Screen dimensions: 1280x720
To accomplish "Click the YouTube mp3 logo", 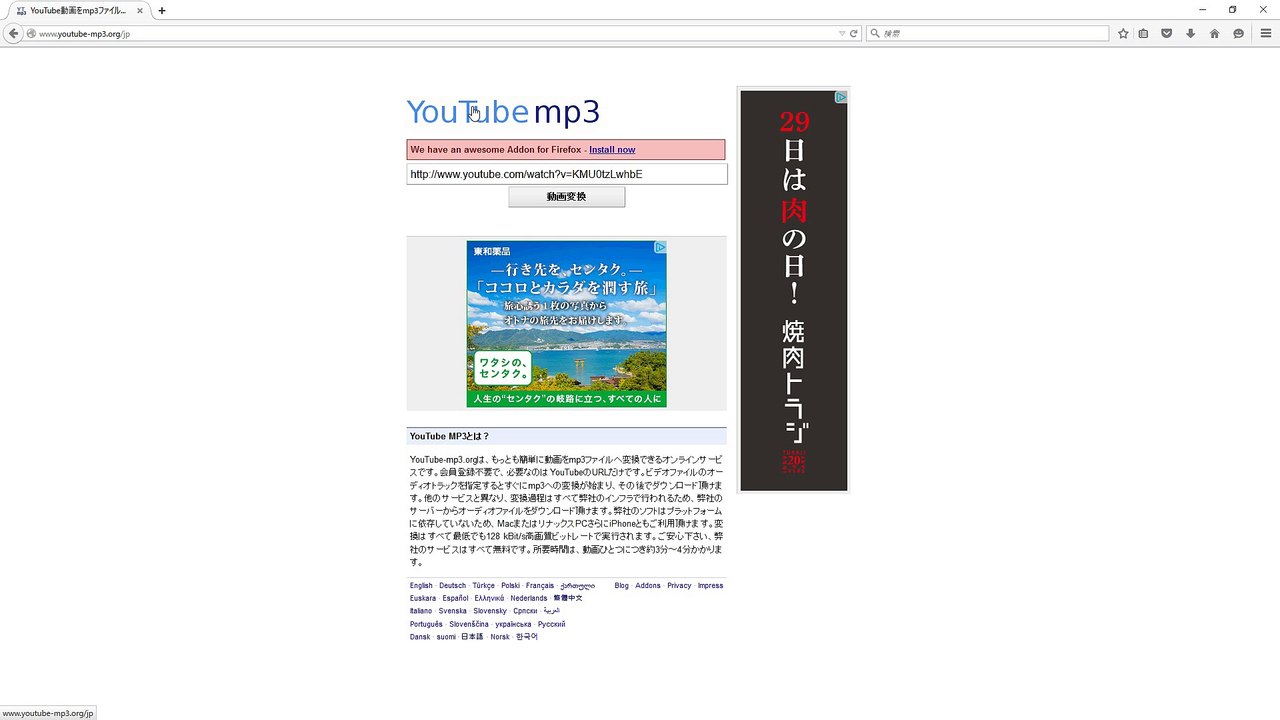I will [x=503, y=112].
